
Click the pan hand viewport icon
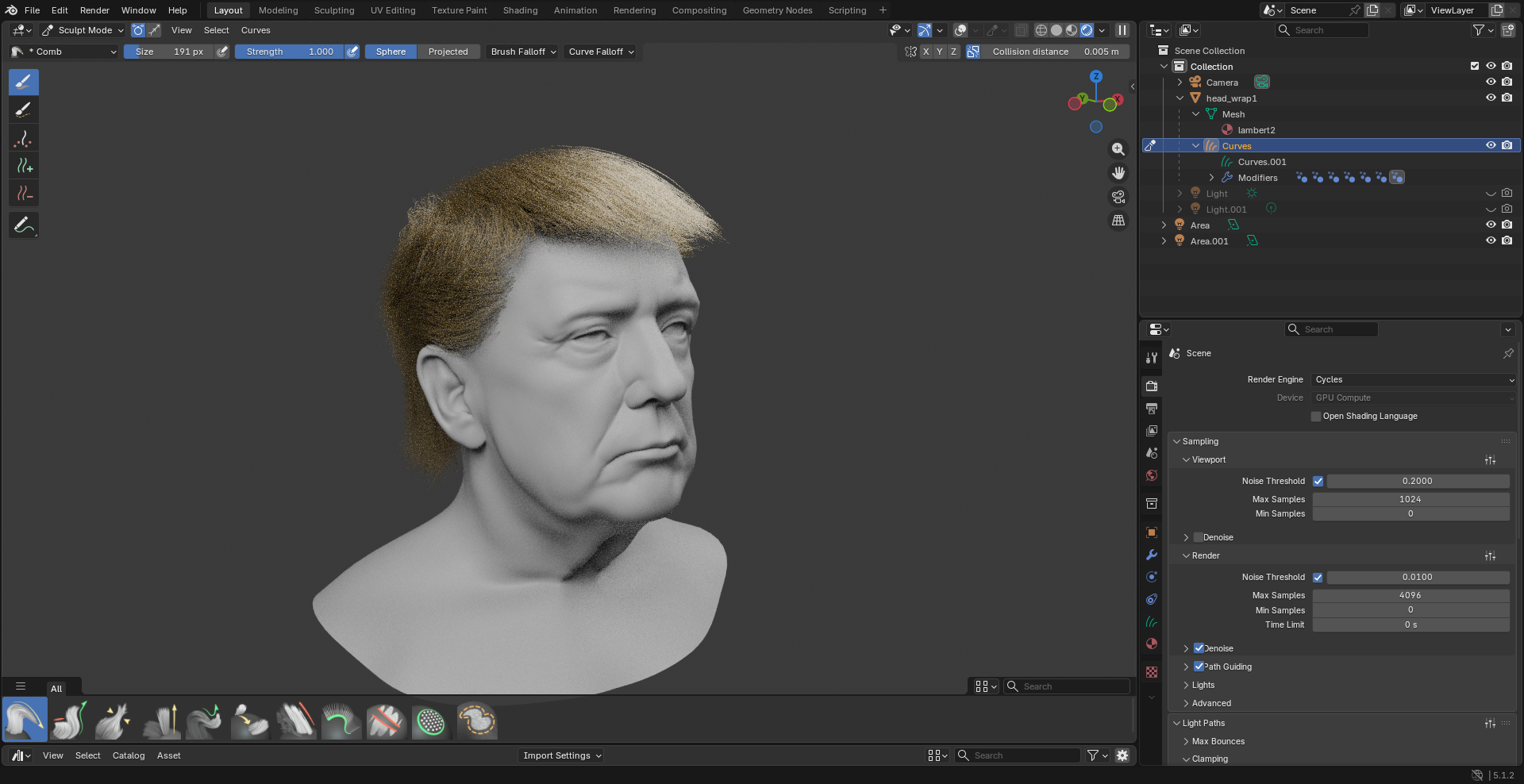1118,173
